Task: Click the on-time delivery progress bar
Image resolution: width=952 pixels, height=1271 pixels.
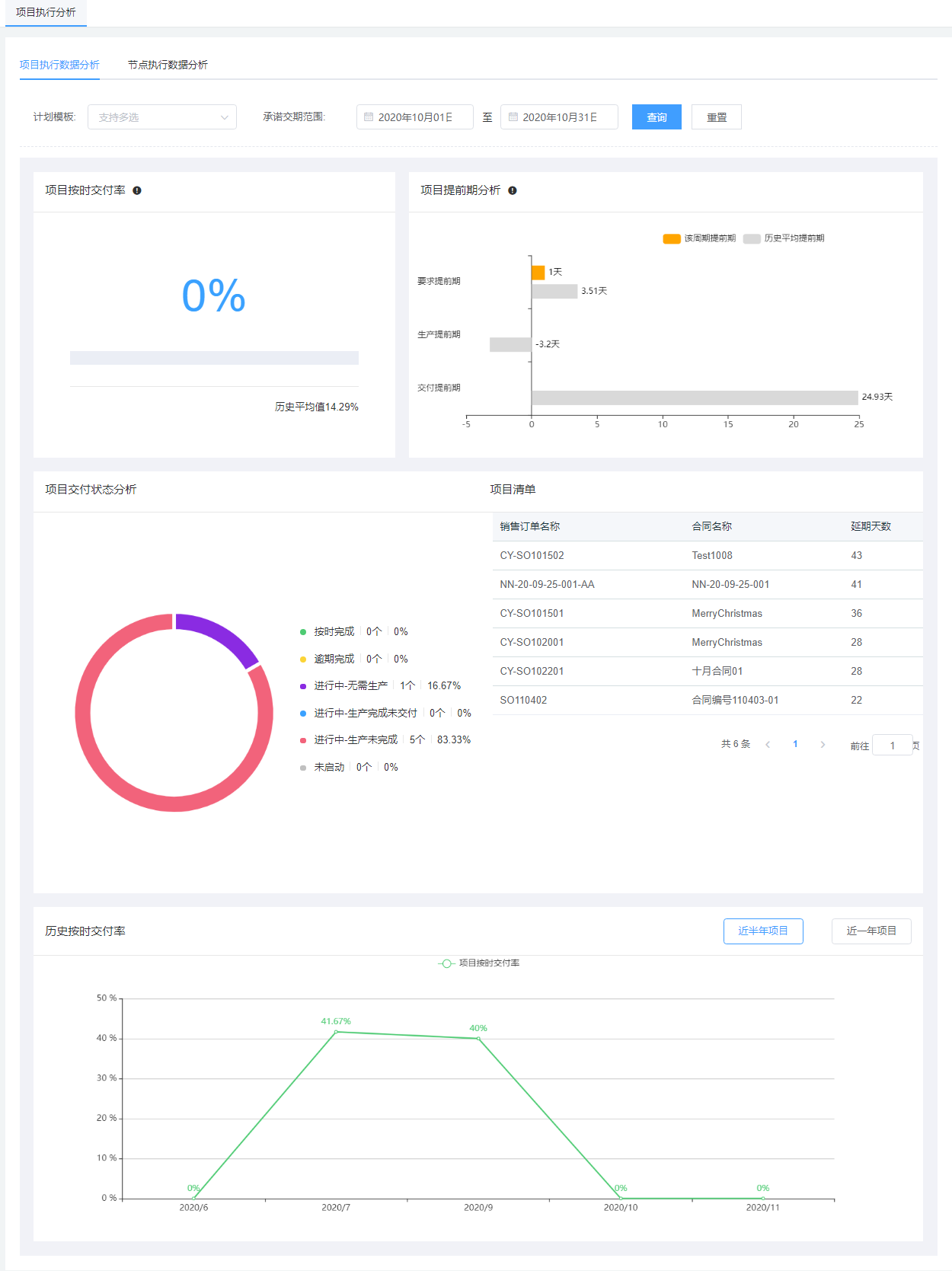Action: tap(214, 358)
